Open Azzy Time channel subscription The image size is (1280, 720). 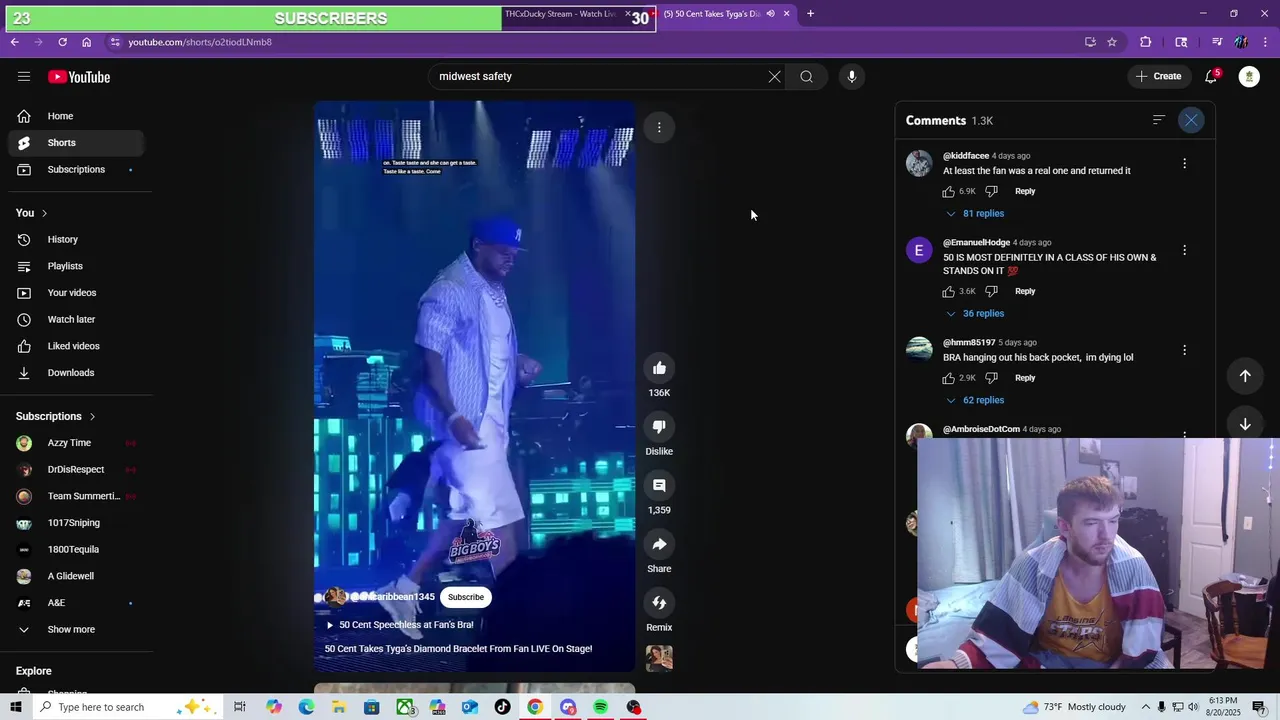(x=76, y=443)
